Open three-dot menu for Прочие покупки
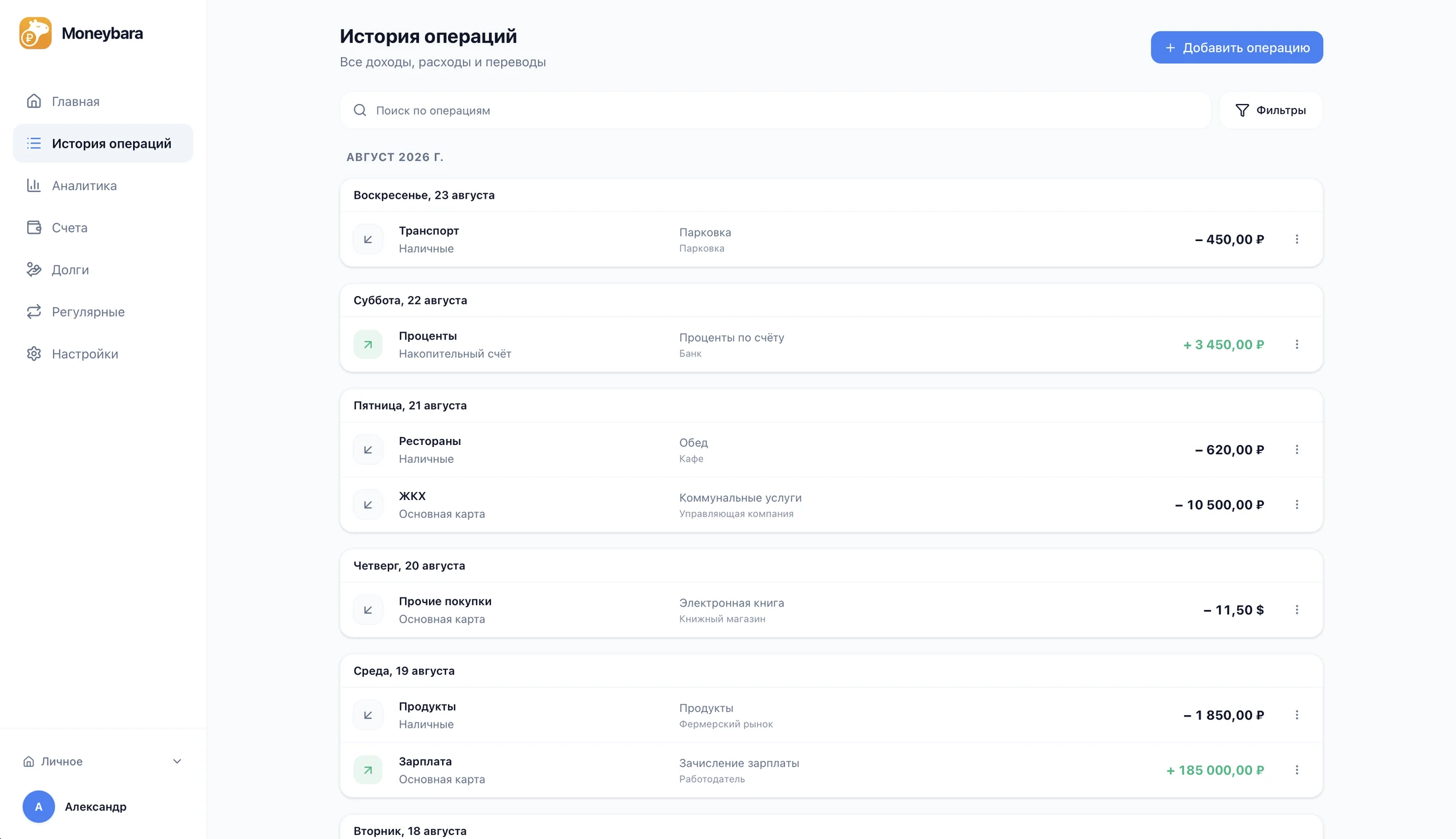Viewport: 1456px width, 839px height. click(1297, 610)
